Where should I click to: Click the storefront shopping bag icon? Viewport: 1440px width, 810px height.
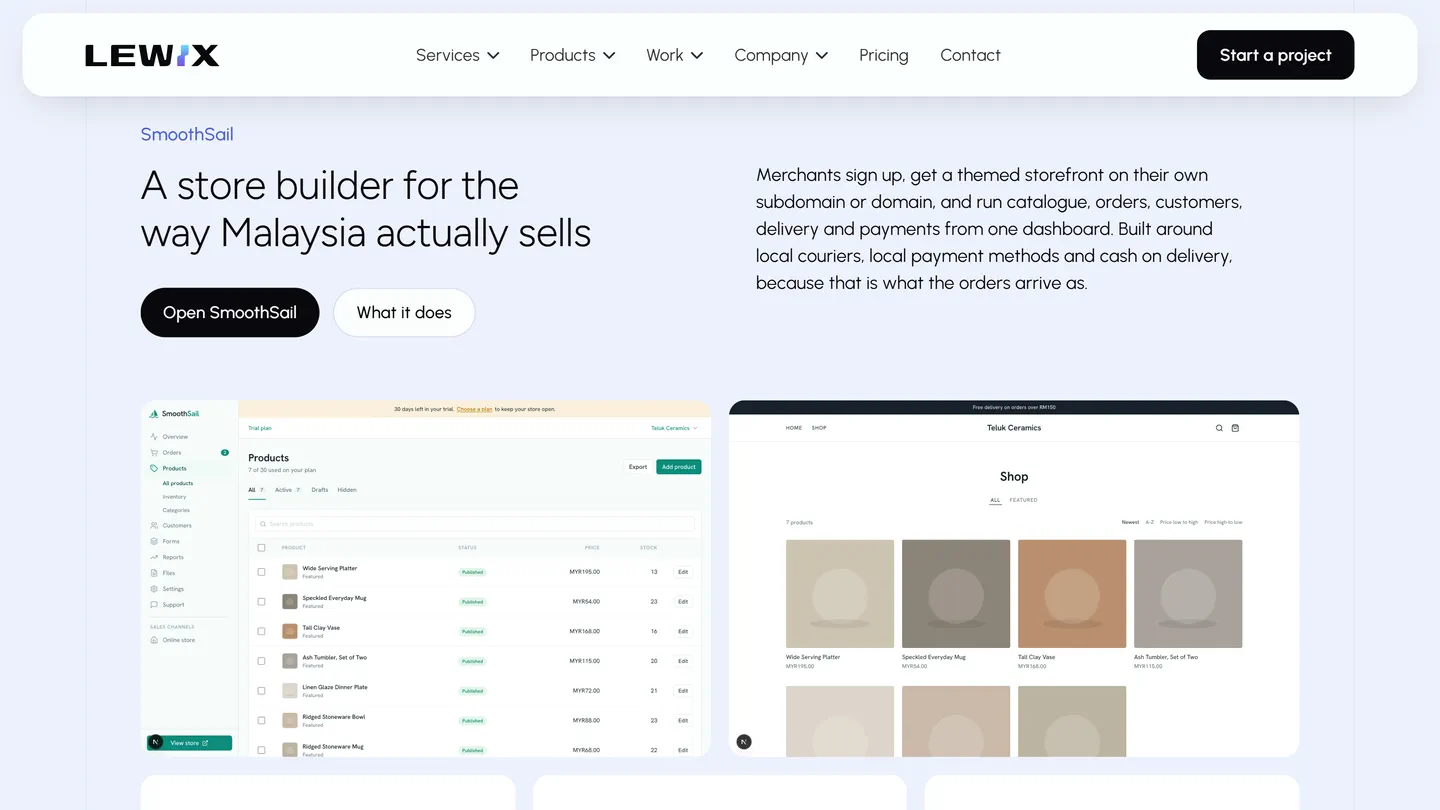[x=1235, y=428]
